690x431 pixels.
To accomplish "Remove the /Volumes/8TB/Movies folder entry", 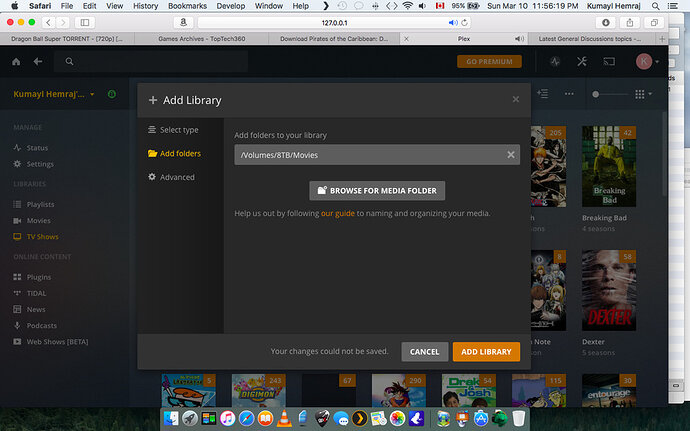I will 510,155.
